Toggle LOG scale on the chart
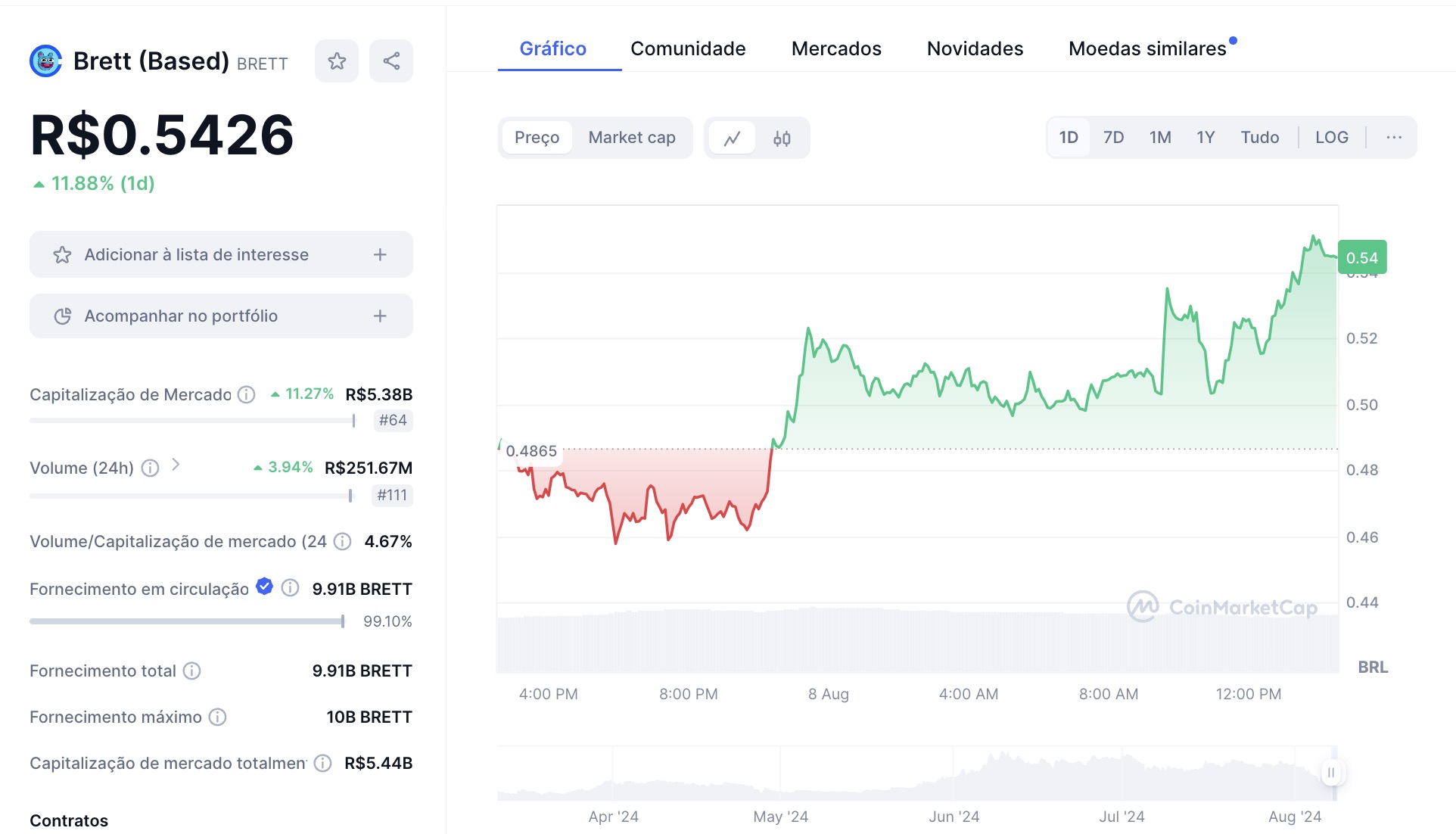 pyautogui.click(x=1331, y=138)
